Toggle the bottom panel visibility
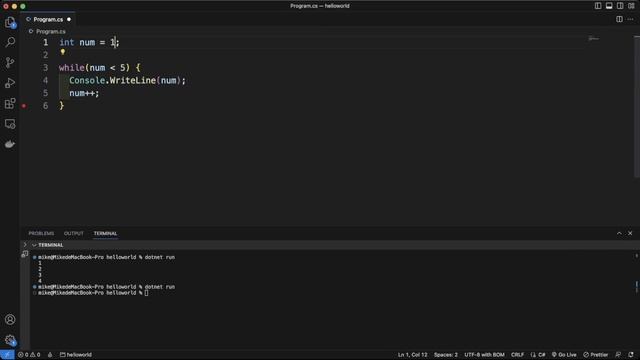The image size is (640, 360). click(609, 6)
